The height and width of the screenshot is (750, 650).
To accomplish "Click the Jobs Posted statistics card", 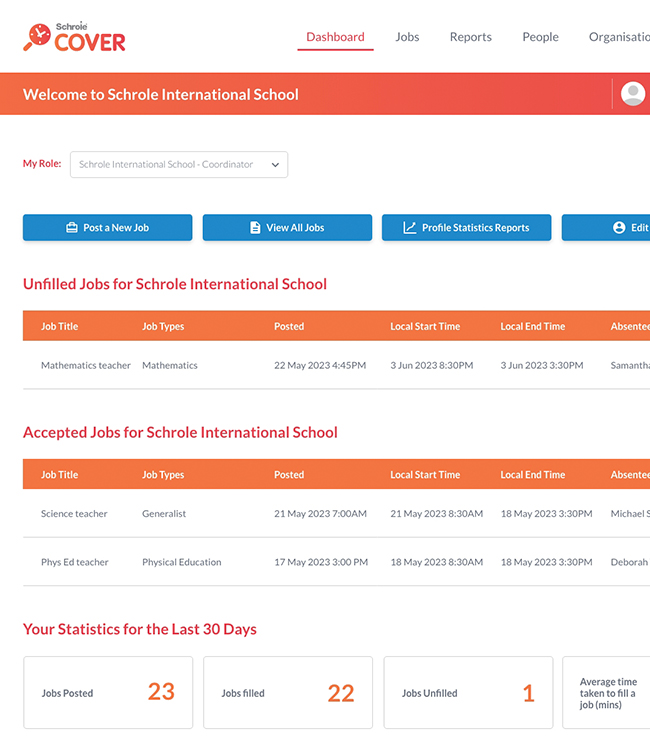I will coord(108,693).
